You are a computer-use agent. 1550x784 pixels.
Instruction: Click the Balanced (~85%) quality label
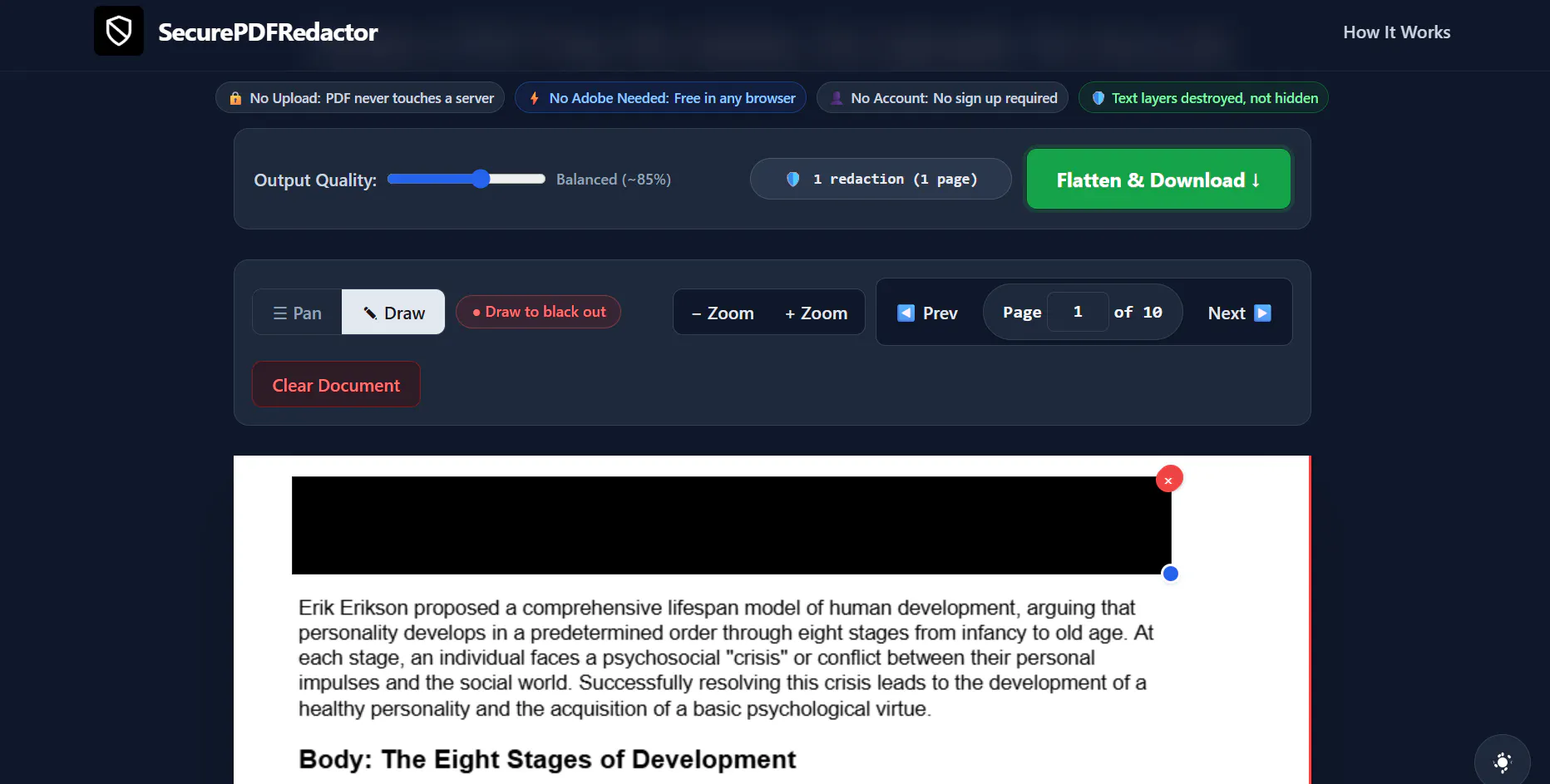pos(614,180)
